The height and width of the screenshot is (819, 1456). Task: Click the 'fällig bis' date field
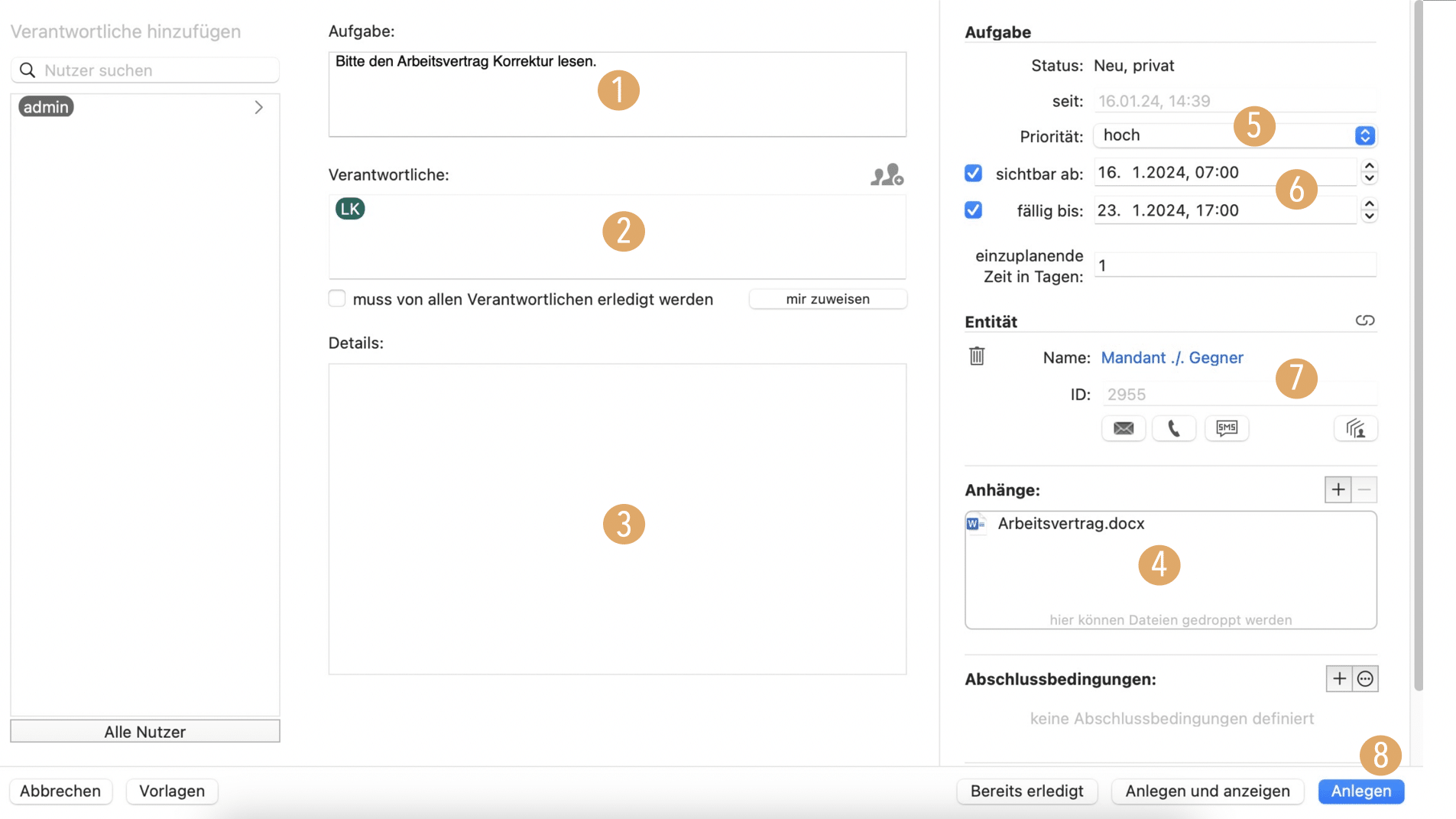(x=1225, y=210)
